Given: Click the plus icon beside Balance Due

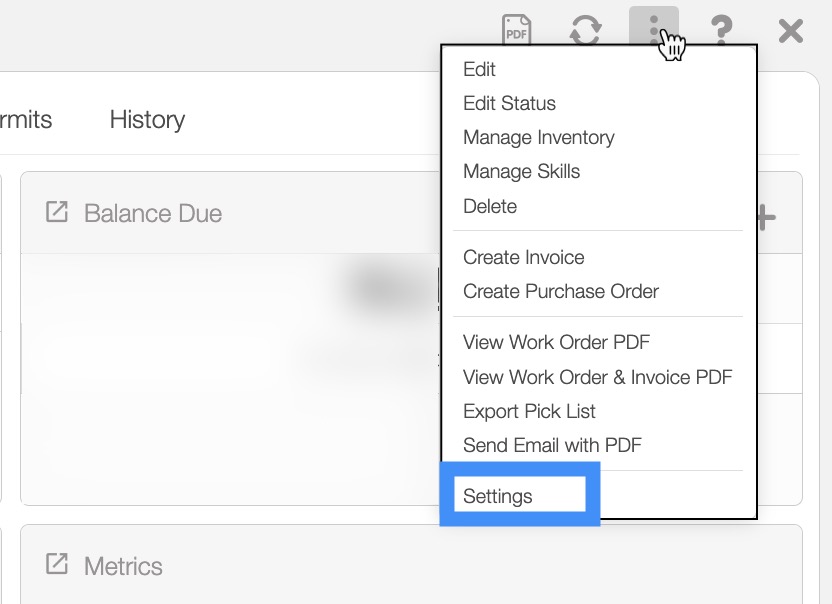Looking at the screenshot, I should 765,216.
